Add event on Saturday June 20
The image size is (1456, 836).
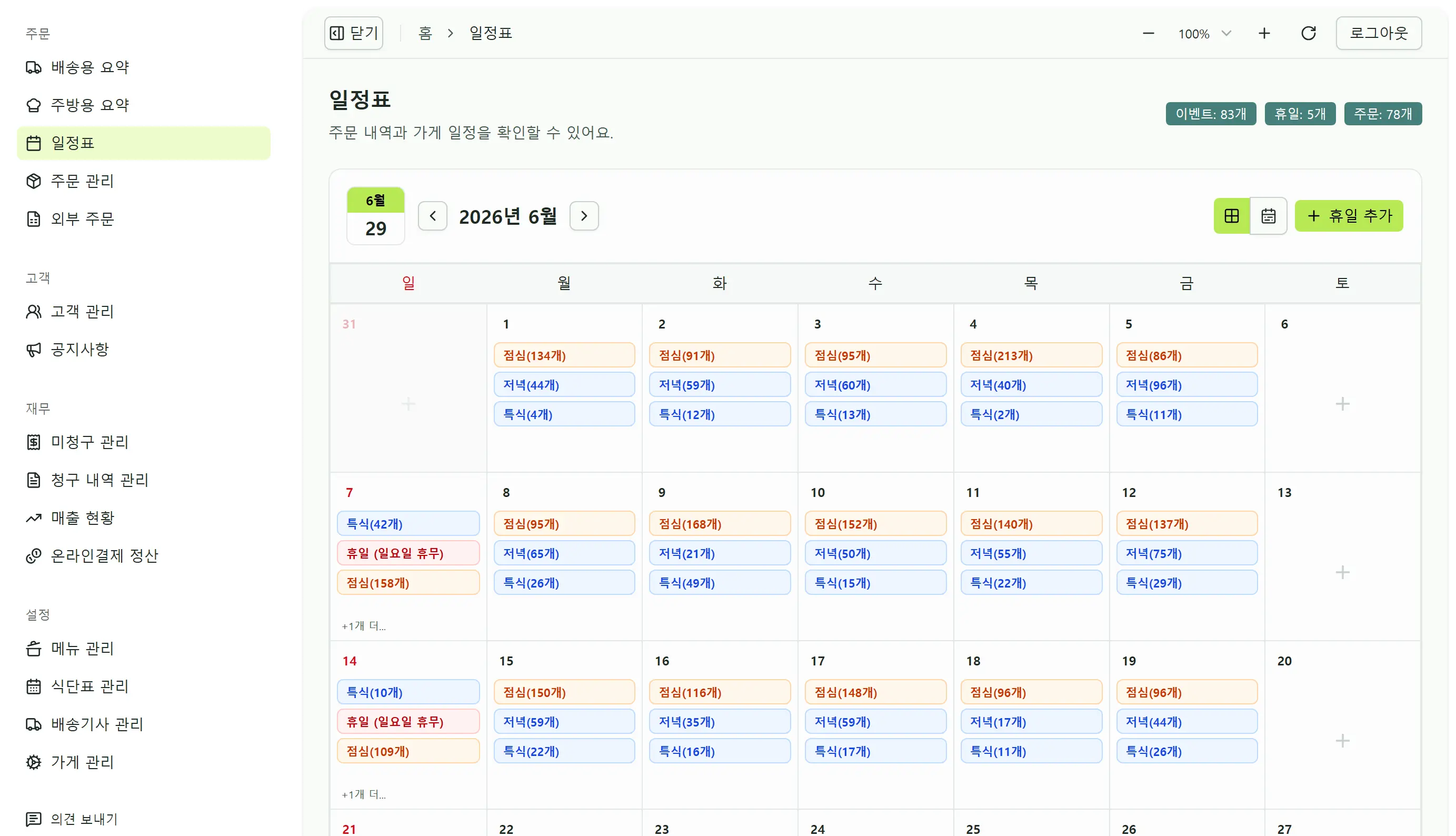[1342, 741]
